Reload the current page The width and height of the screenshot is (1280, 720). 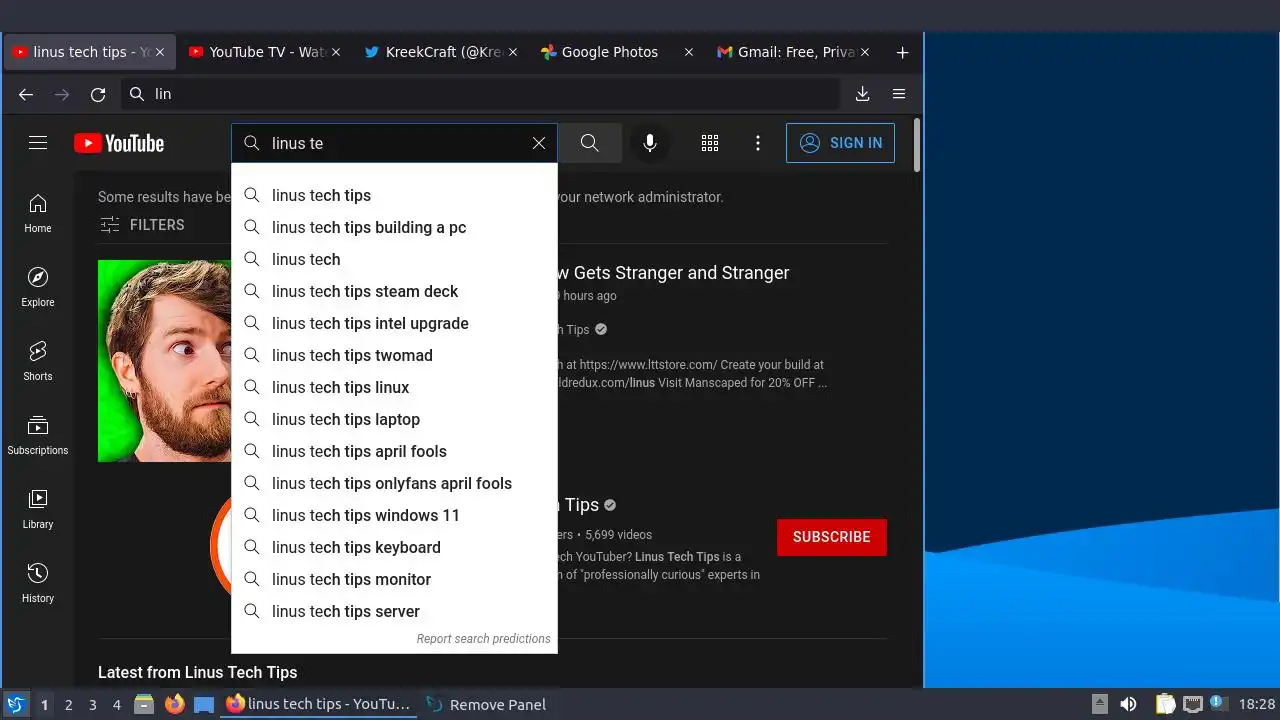98,94
